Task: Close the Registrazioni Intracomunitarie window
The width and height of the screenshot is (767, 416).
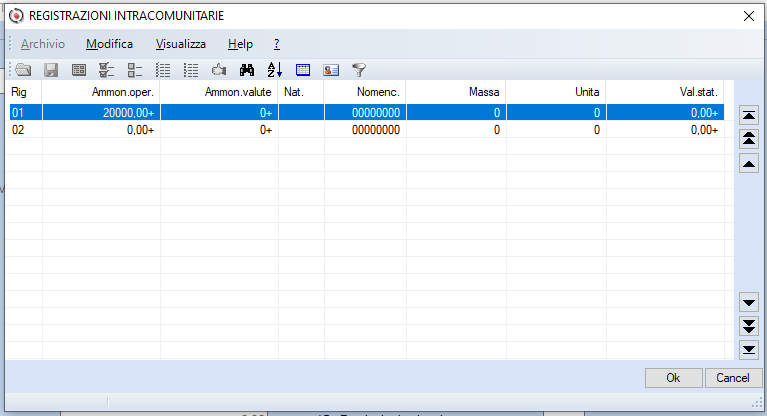Action: click(748, 16)
